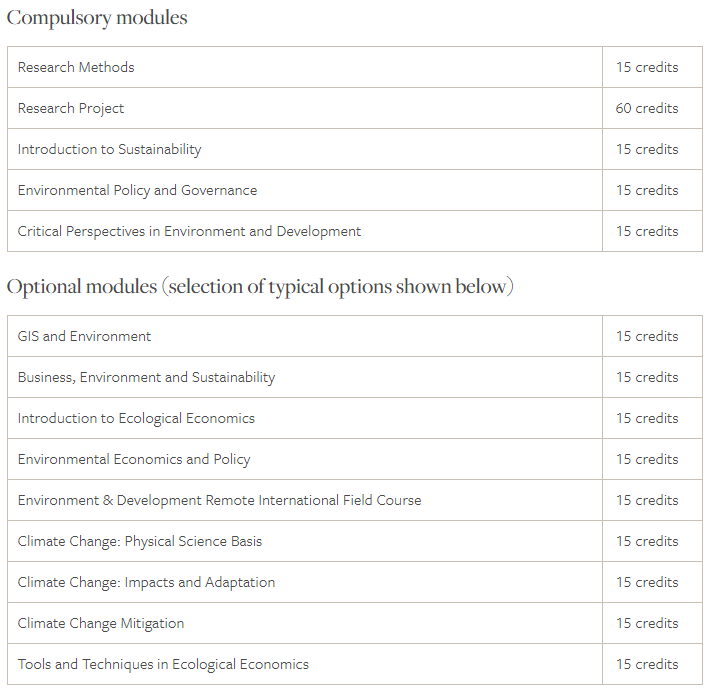The width and height of the screenshot is (710, 693).
Task: Select Tools and Techniques in Ecological Economics
Action: tap(163, 664)
